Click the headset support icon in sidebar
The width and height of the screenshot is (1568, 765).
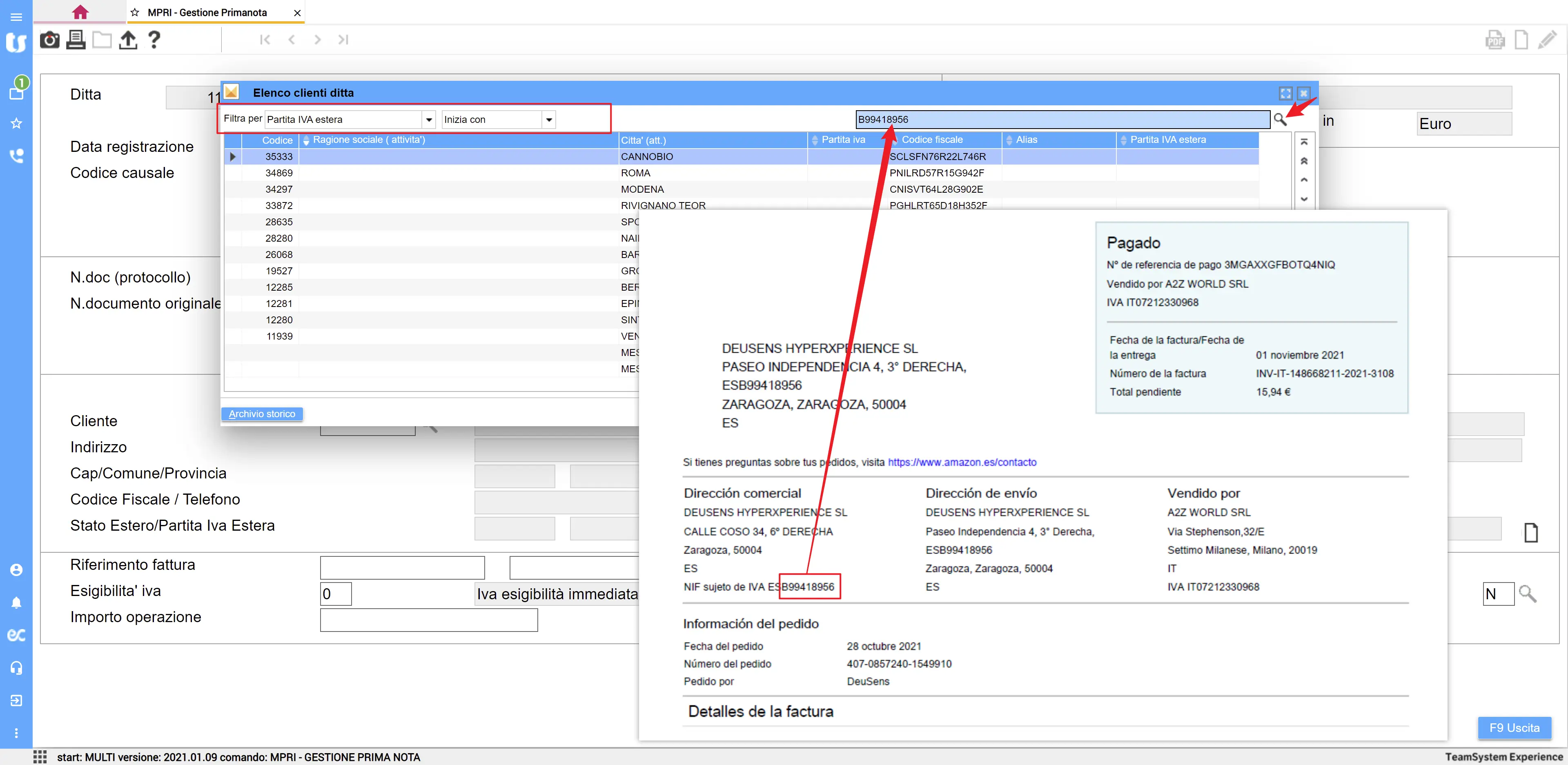click(x=16, y=667)
